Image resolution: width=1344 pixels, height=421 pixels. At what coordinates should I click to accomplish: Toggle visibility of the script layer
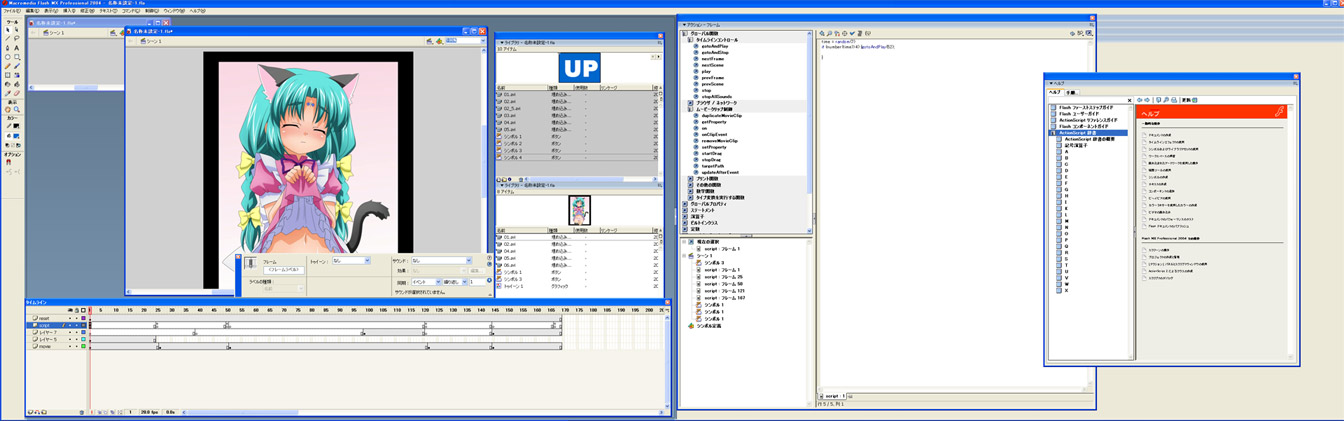pos(70,325)
